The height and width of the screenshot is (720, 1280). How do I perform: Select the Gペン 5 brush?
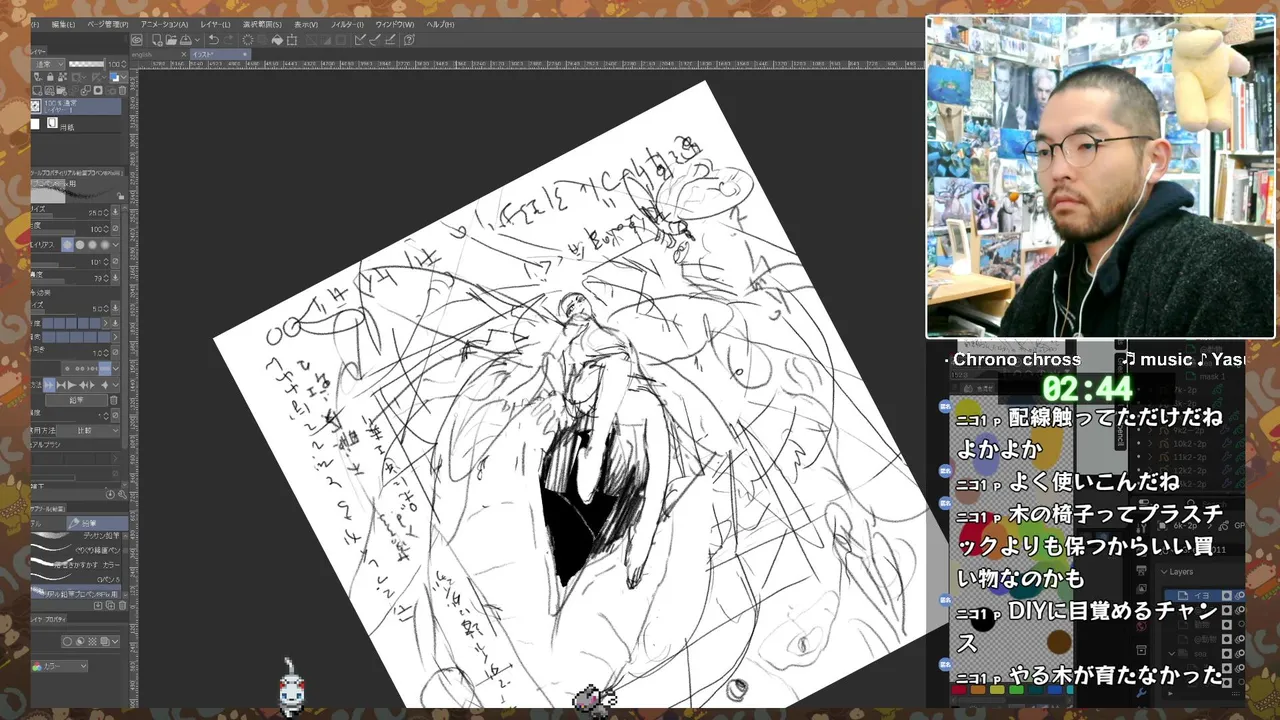coord(75,579)
